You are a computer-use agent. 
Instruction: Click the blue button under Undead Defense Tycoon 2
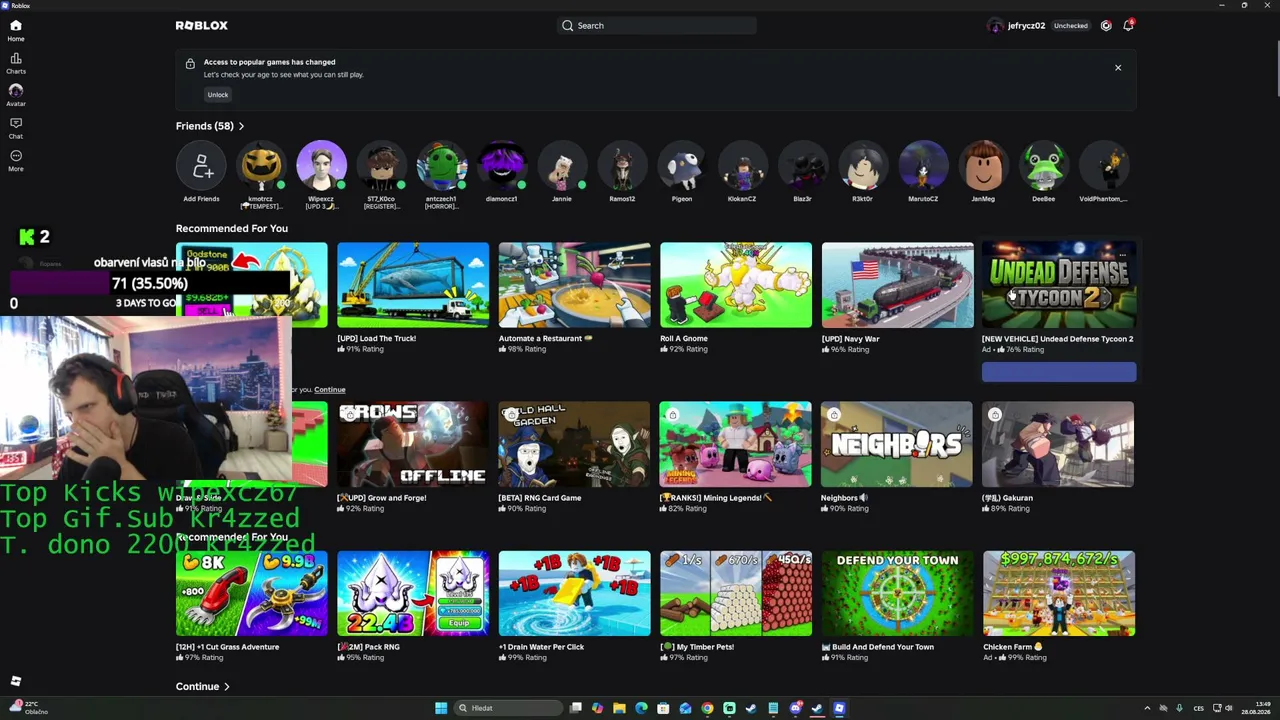[1059, 372]
